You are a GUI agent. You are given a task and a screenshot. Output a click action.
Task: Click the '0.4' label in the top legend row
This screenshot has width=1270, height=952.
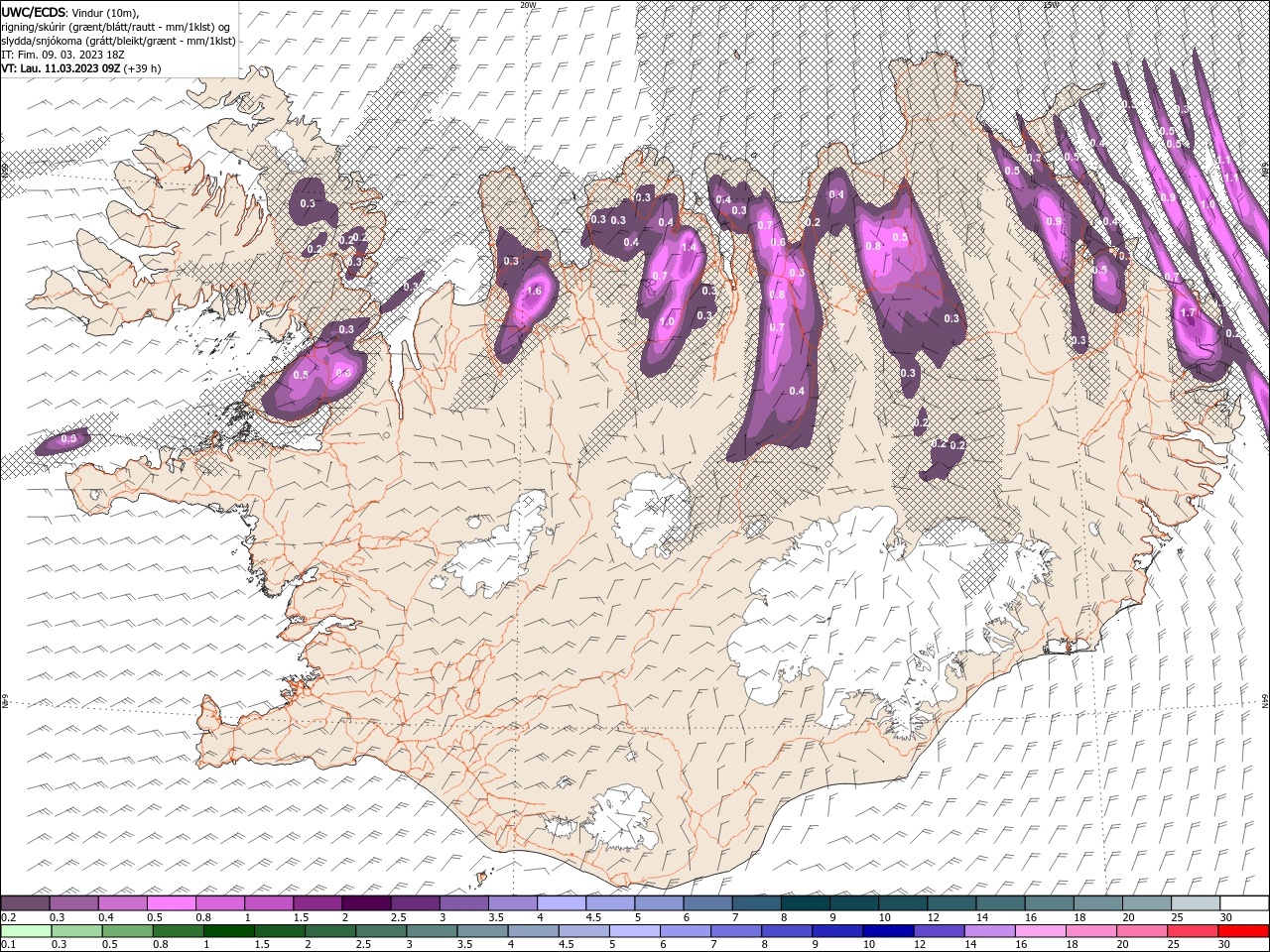(106, 917)
